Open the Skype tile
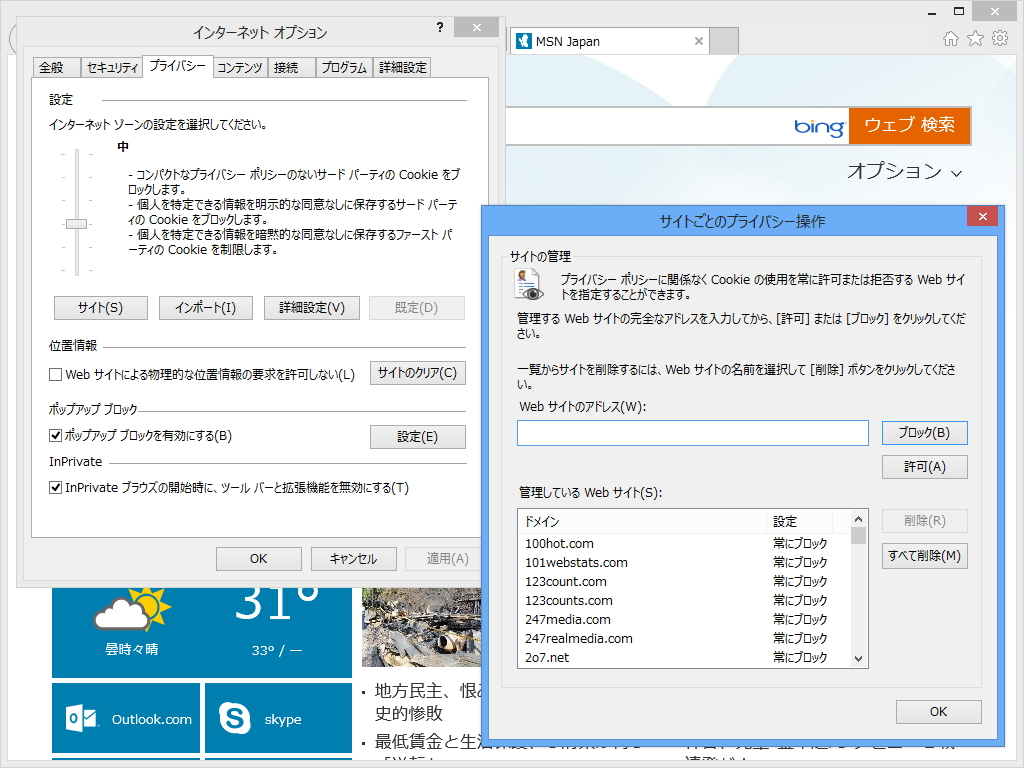 tap(276, 719)
